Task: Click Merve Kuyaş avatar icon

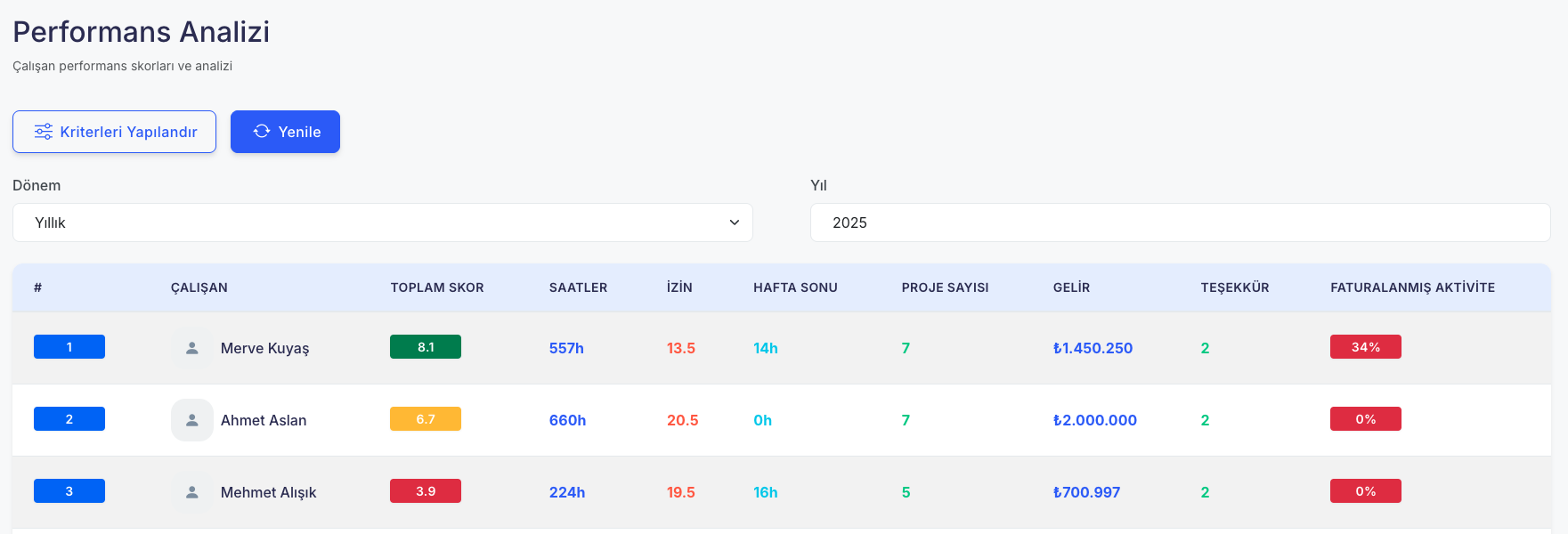Action: pos(192,348)
